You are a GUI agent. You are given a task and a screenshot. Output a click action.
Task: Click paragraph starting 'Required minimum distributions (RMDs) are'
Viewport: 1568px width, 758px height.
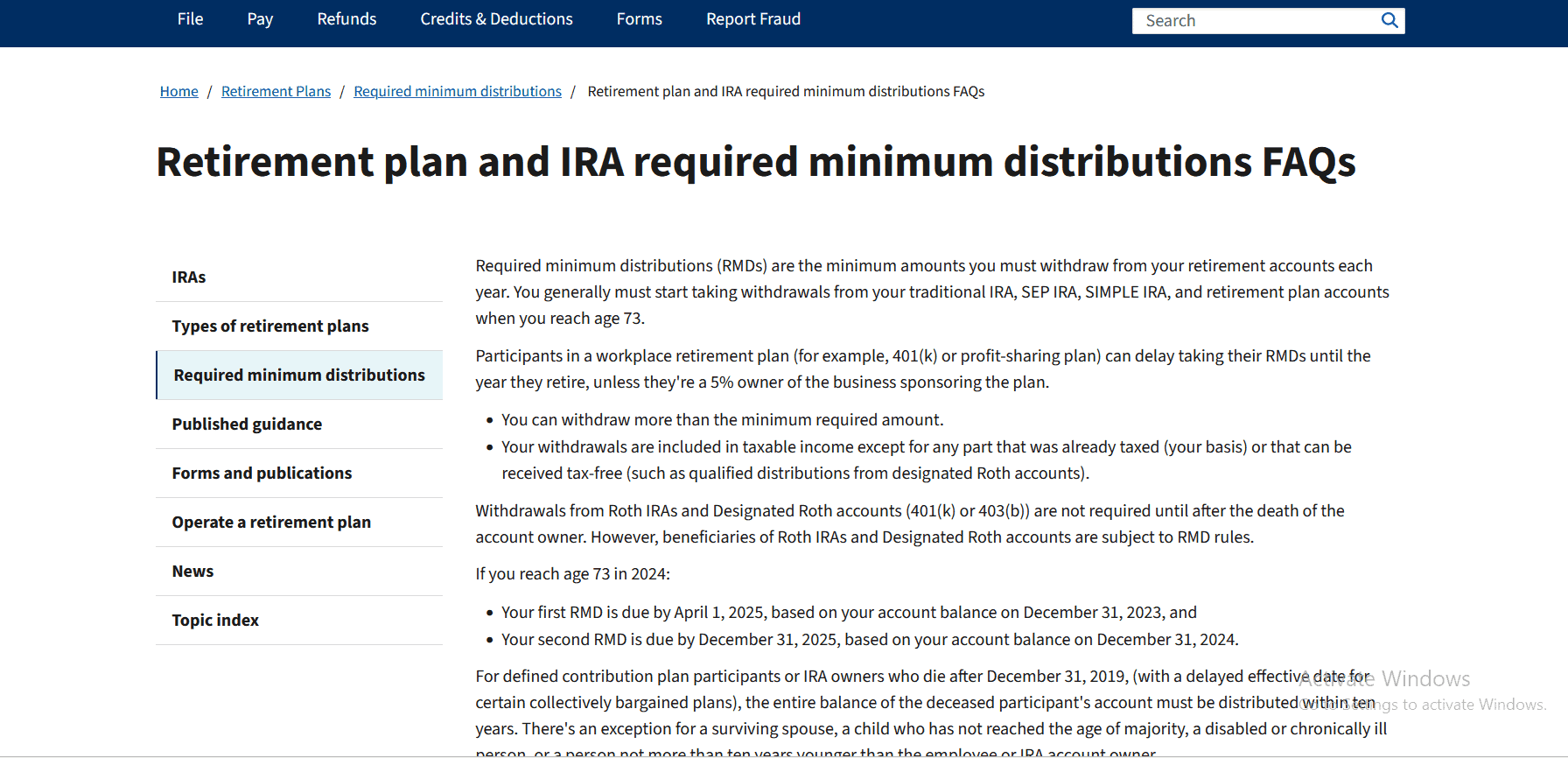pyautogui.click(x=932, y=291)
